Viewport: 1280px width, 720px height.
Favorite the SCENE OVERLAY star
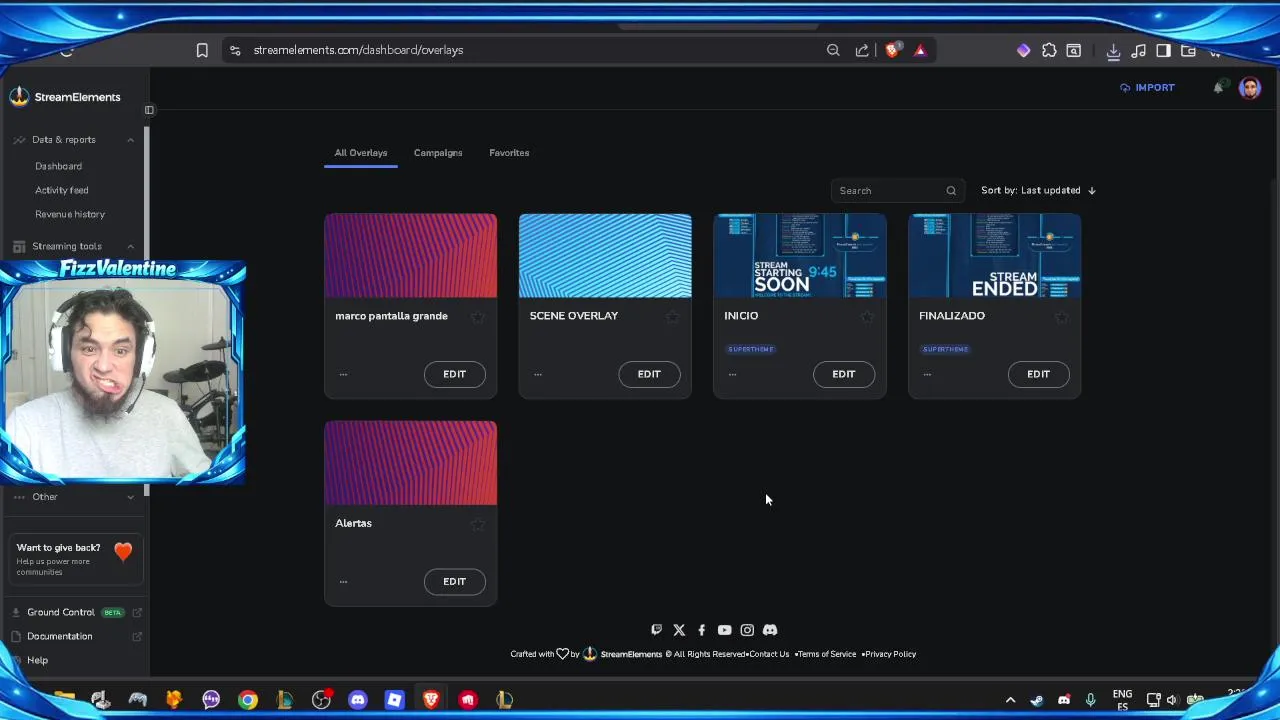[672, 317]
